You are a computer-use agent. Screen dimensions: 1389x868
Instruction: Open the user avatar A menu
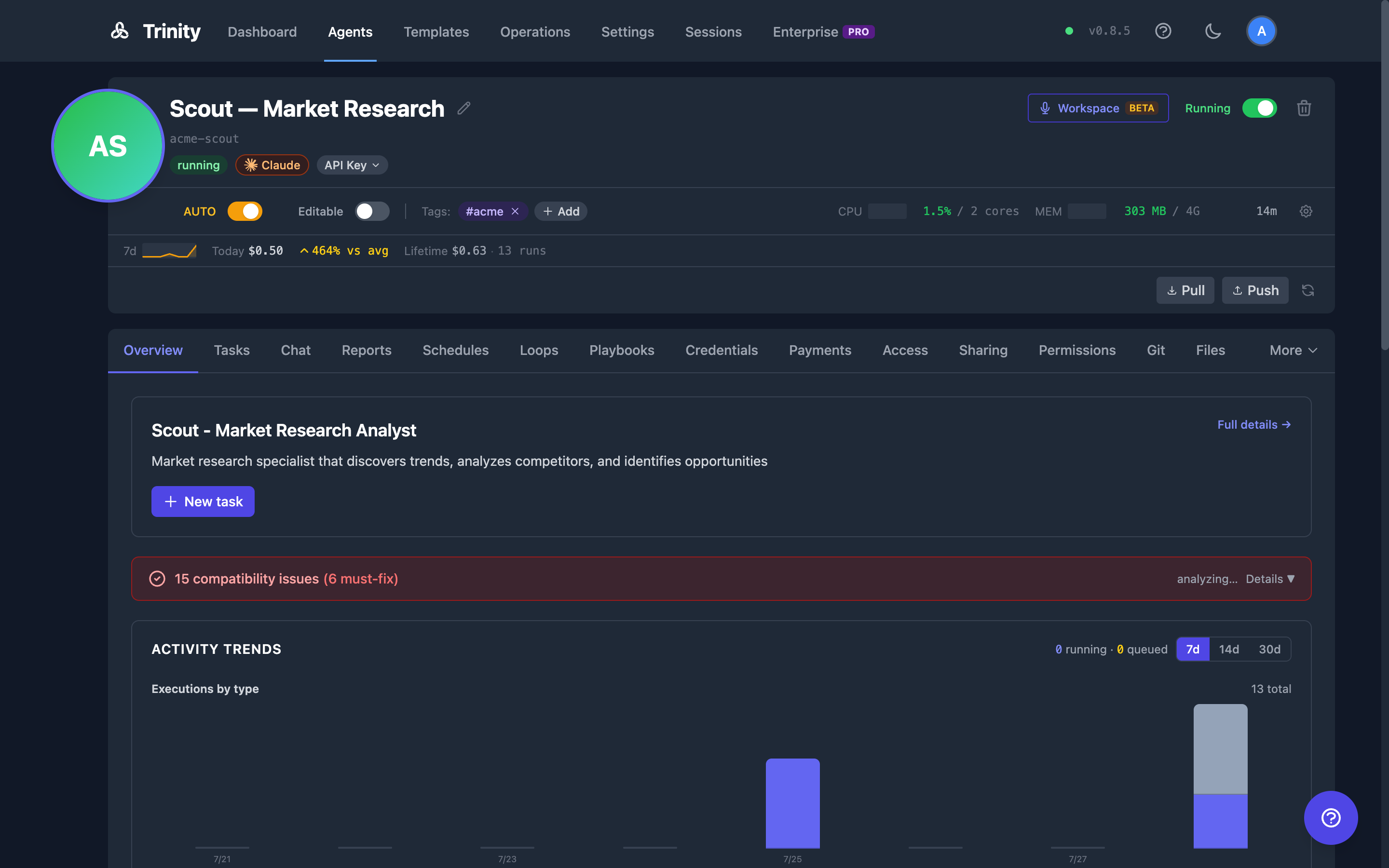point(1261,31)
